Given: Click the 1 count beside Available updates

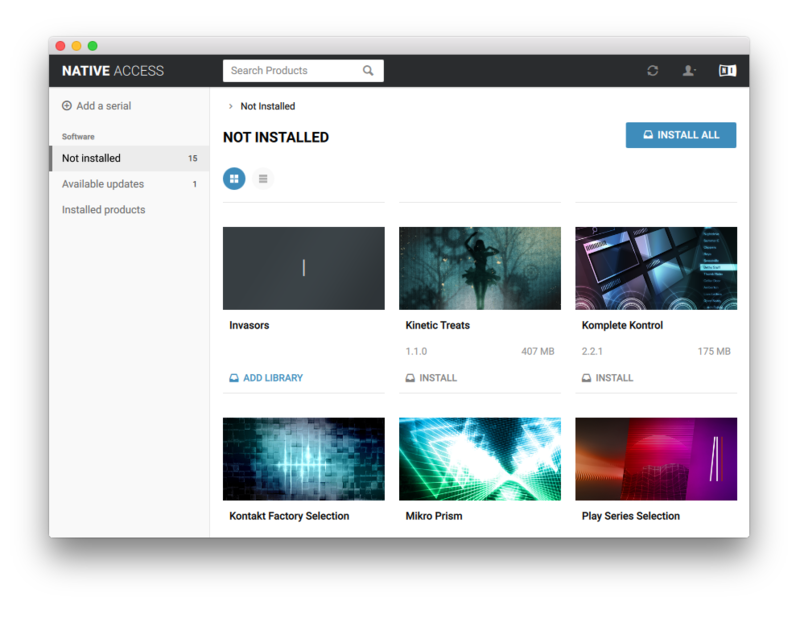Looking at the screenshot, I should click(x=194, y=184).
